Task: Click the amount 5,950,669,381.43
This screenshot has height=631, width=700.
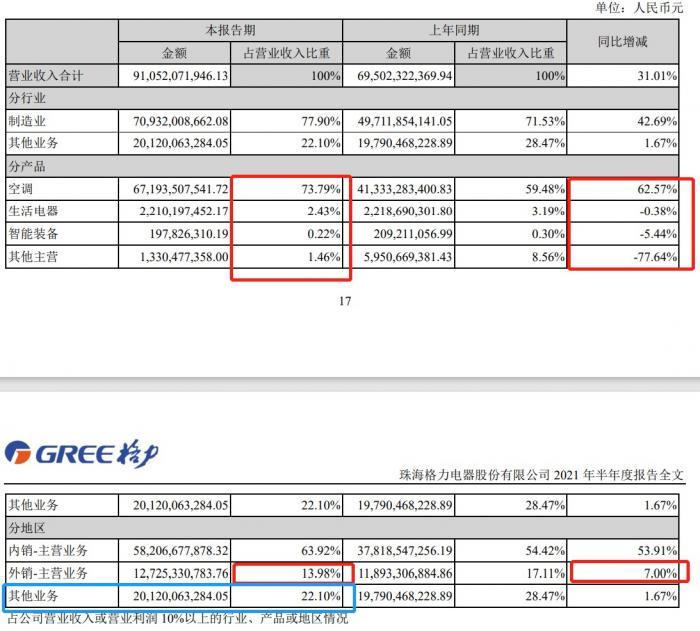Action: pyautogui.click(x=408, y=257)
